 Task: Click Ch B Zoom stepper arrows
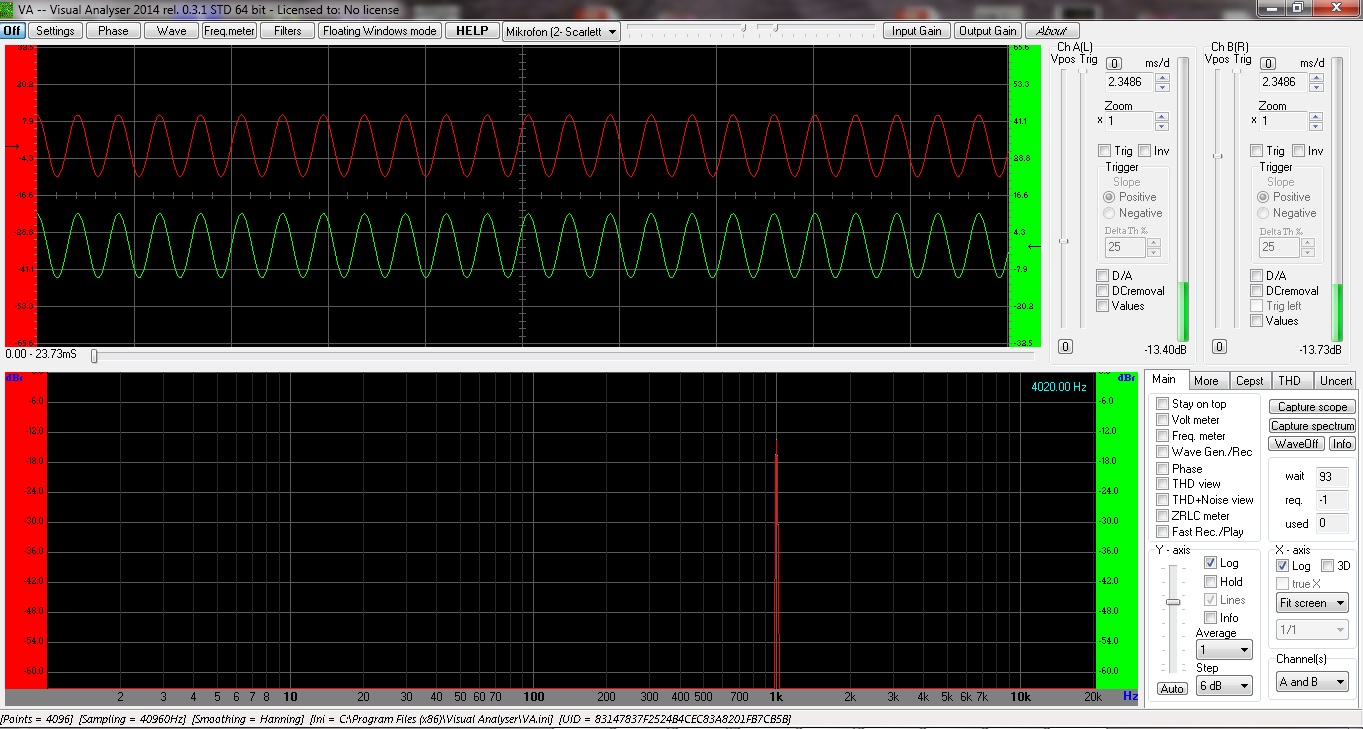[1315, 121]
